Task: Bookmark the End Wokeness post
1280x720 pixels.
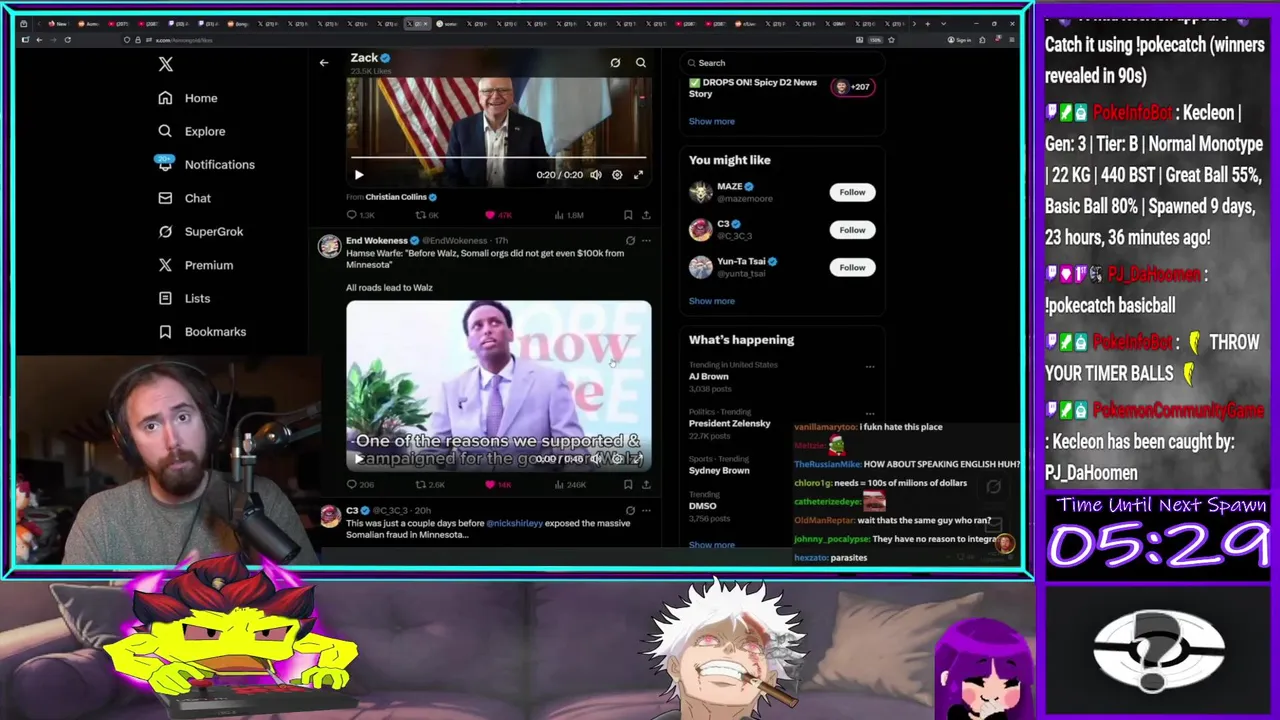Action: pos(628,485)
